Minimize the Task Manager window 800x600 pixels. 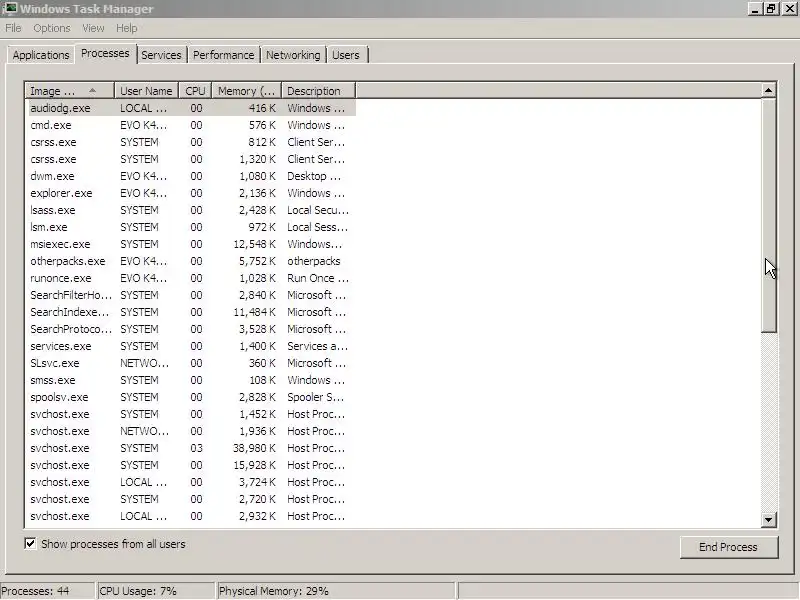click(755, 9)
